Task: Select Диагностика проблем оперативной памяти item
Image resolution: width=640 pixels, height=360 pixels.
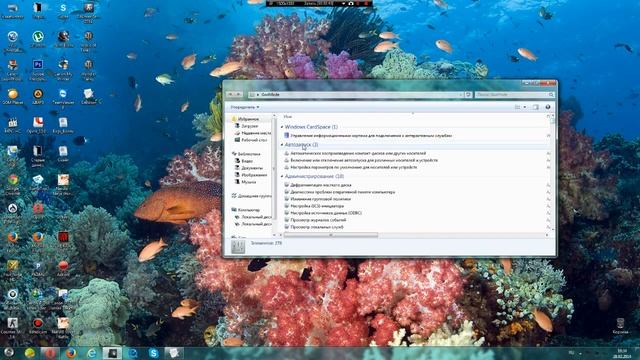Action: [340, 192]
